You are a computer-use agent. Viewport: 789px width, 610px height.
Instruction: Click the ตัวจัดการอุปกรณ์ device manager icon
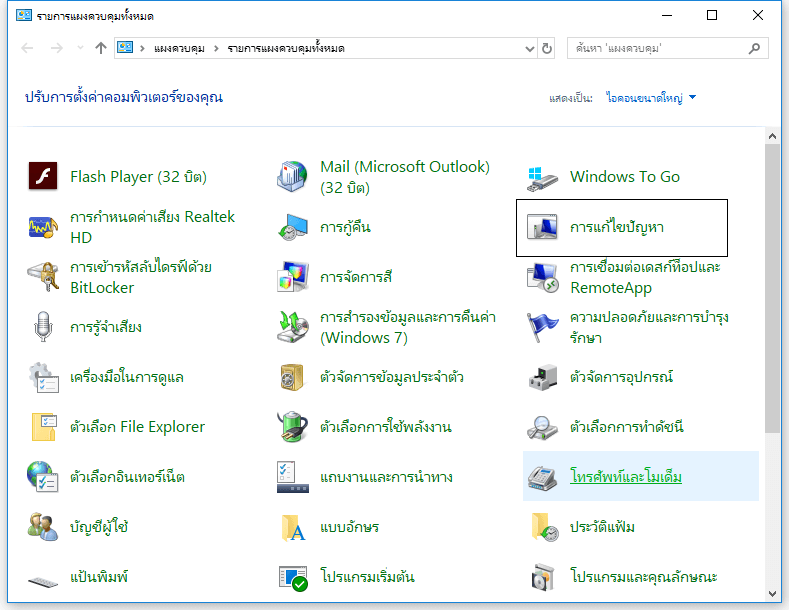pyautogui.click(x=542, y=377)
